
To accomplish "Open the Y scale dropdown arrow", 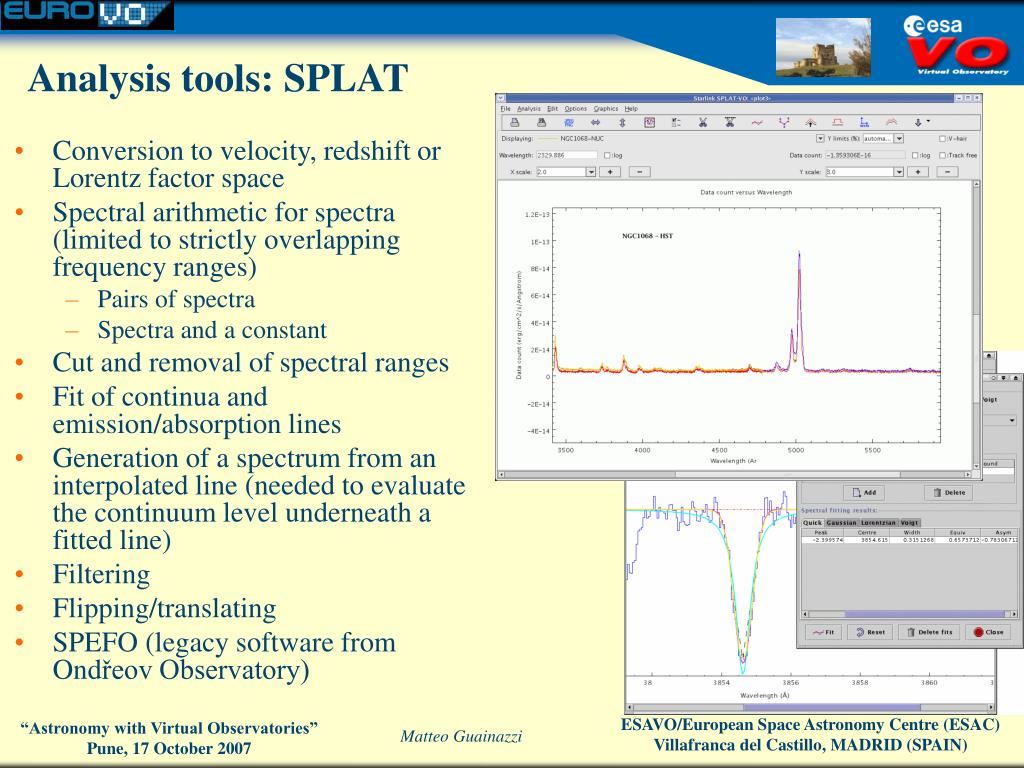I will coord(899,172).
